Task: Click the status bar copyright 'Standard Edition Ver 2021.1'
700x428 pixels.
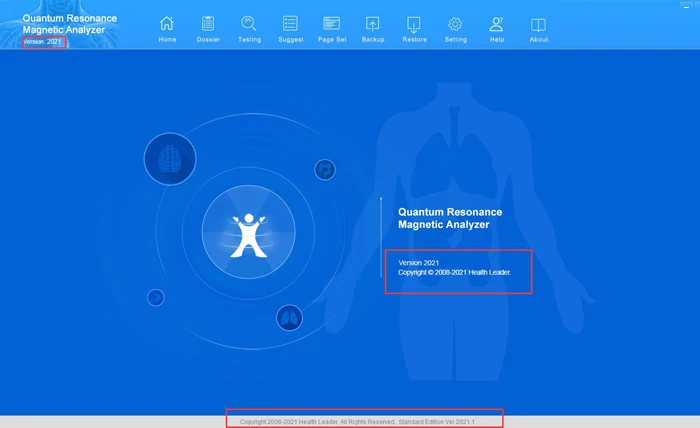Action: (437, 422)
